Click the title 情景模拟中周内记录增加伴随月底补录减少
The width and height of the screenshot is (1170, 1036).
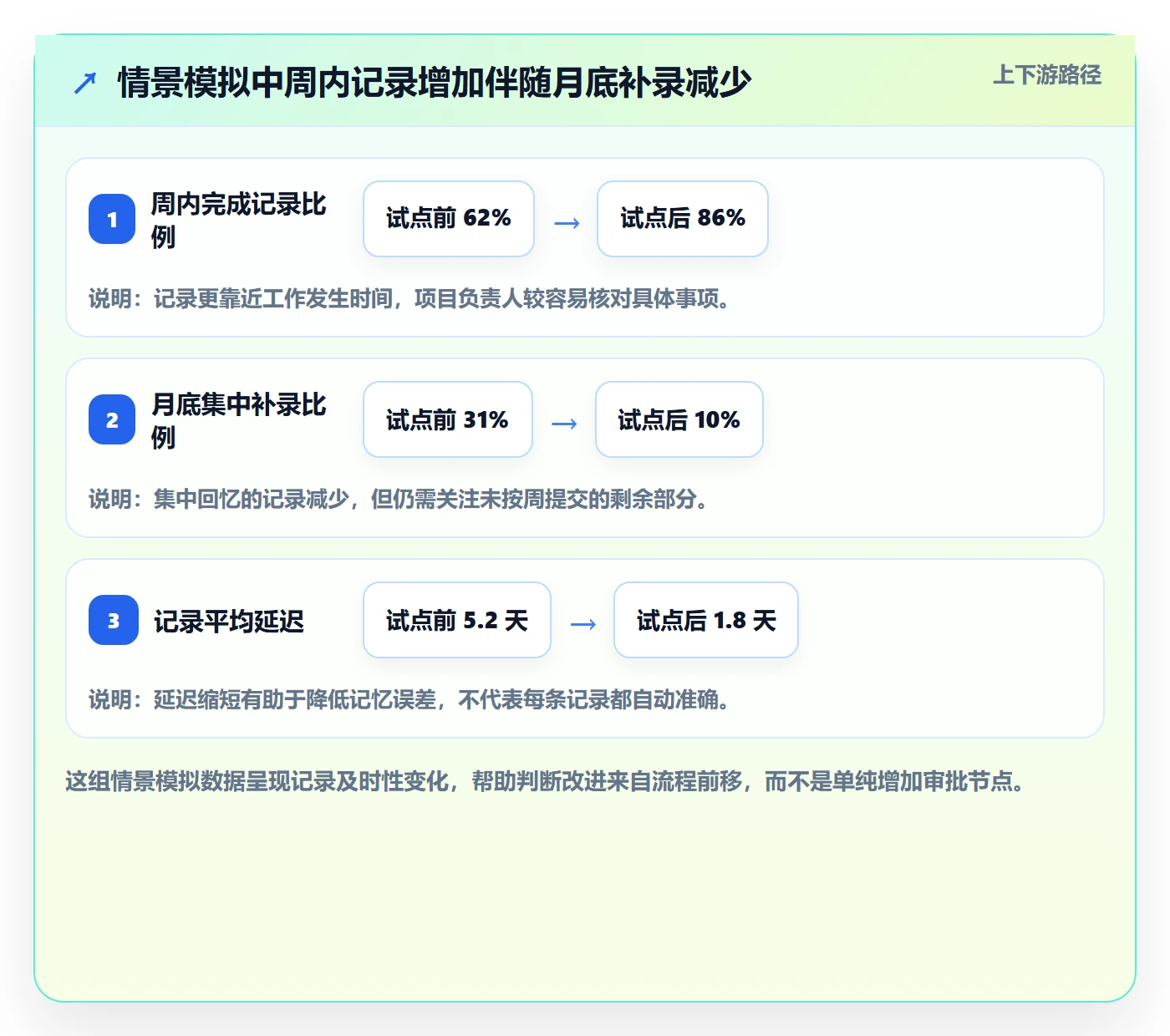tap(435, 83)
